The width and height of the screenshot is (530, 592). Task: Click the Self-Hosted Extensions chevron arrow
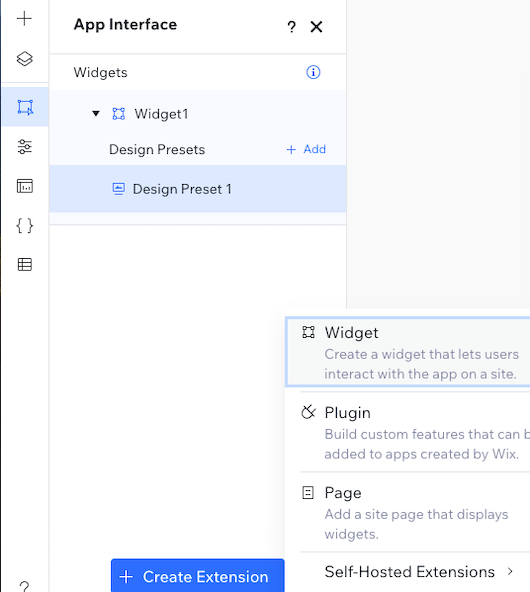pyautogui.click(x=510, y=572)
